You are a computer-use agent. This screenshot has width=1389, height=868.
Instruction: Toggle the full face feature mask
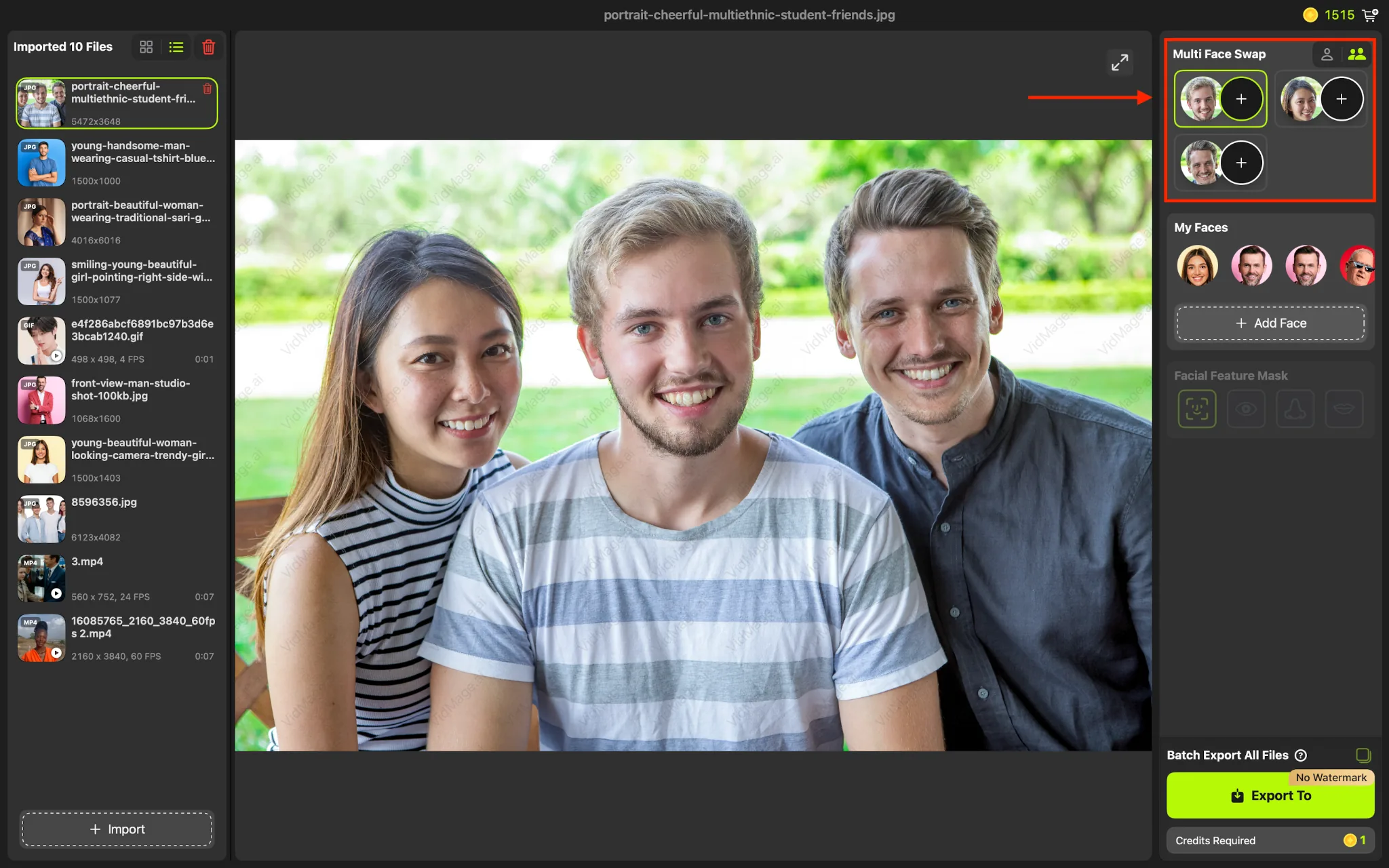1197,409
